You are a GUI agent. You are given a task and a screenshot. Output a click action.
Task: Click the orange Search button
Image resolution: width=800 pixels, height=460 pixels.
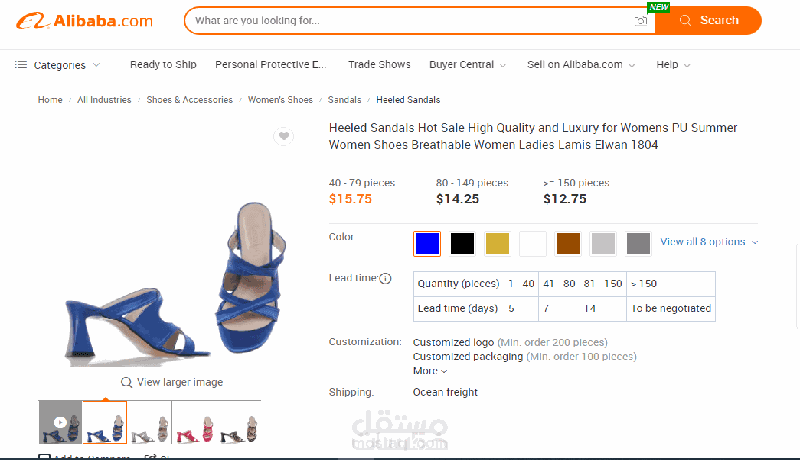coord(708,21)
